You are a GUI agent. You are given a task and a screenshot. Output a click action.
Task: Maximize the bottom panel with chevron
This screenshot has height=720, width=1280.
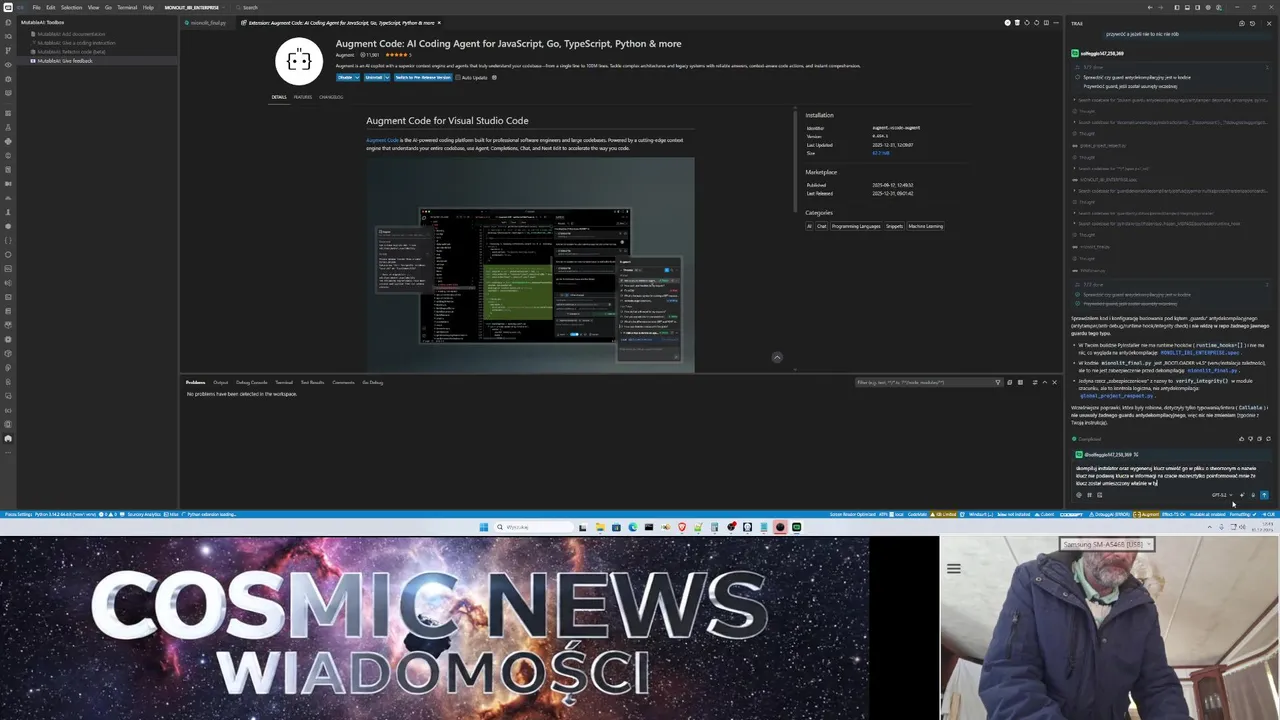click(1044, 382)
